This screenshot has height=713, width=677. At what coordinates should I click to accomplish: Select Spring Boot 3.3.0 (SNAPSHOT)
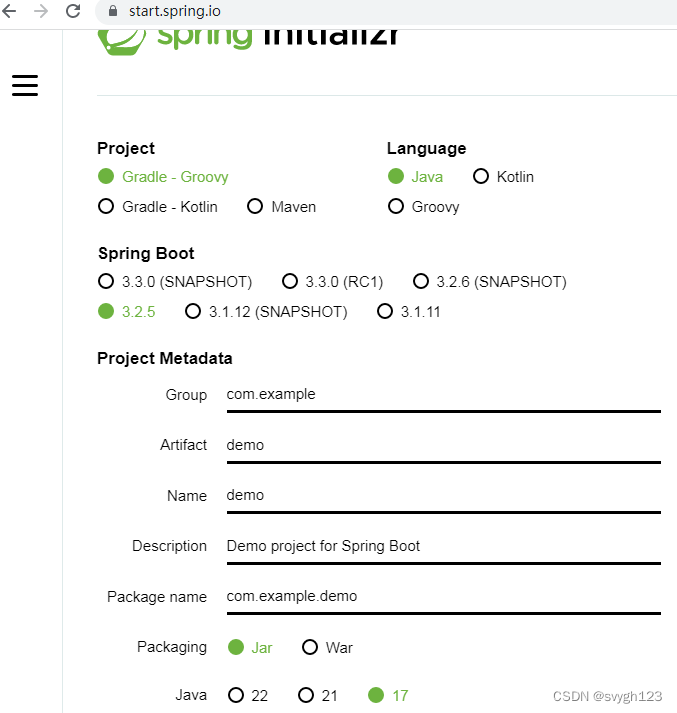click(x=175, y=281)
